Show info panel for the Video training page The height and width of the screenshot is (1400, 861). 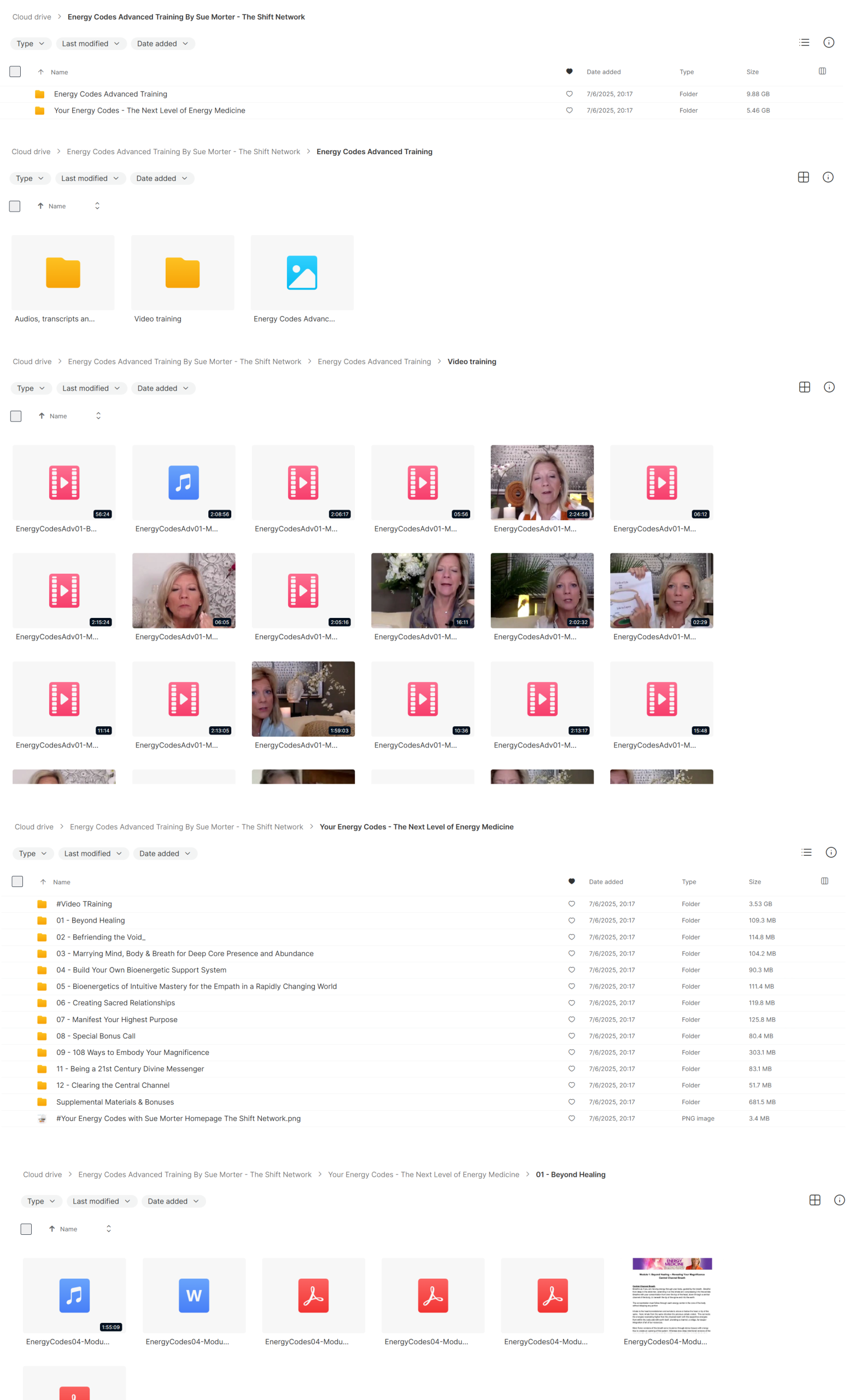[x=829, y=387]
